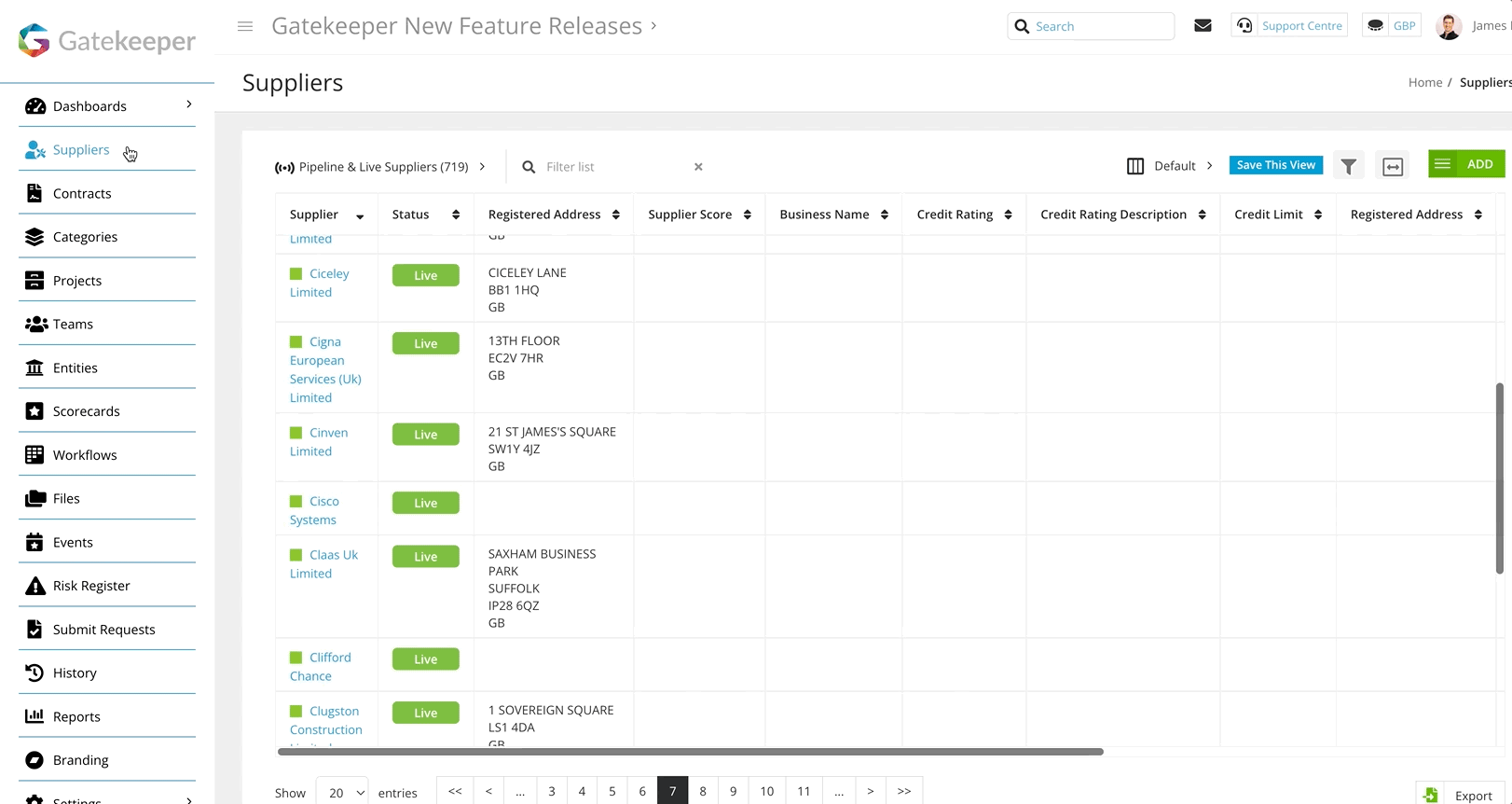Open the Clifford Chance supplier link
Screen dimensions: 1512x804
321,667
